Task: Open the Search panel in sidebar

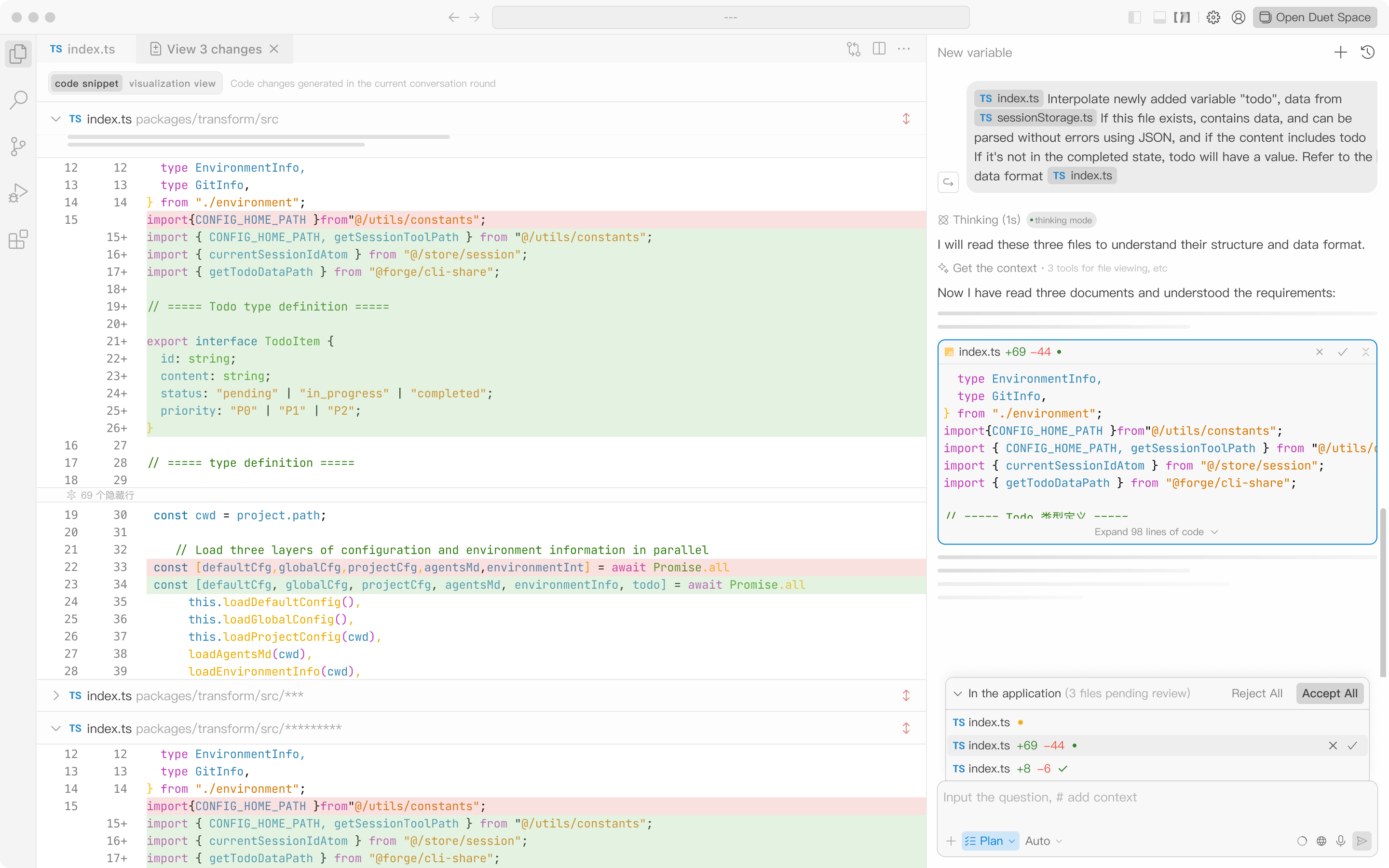Action: pyautogui.click(x=18, y=99)
